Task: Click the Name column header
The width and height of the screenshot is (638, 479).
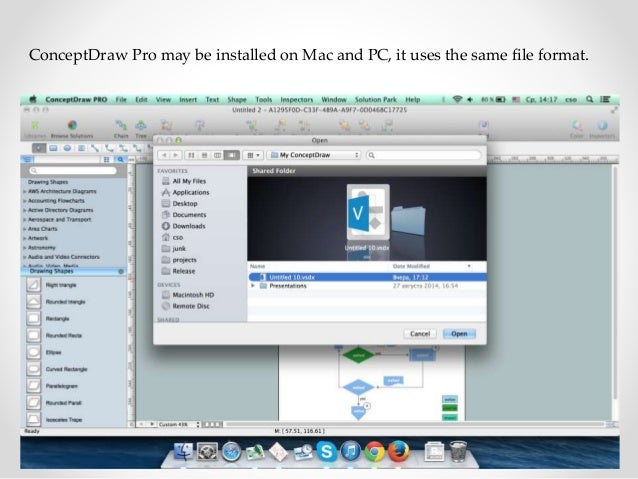Action: pos(258,266)
